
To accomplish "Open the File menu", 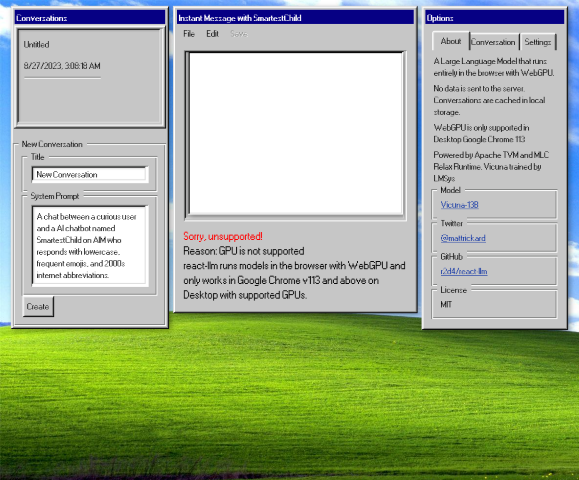I will coord(189,34).
